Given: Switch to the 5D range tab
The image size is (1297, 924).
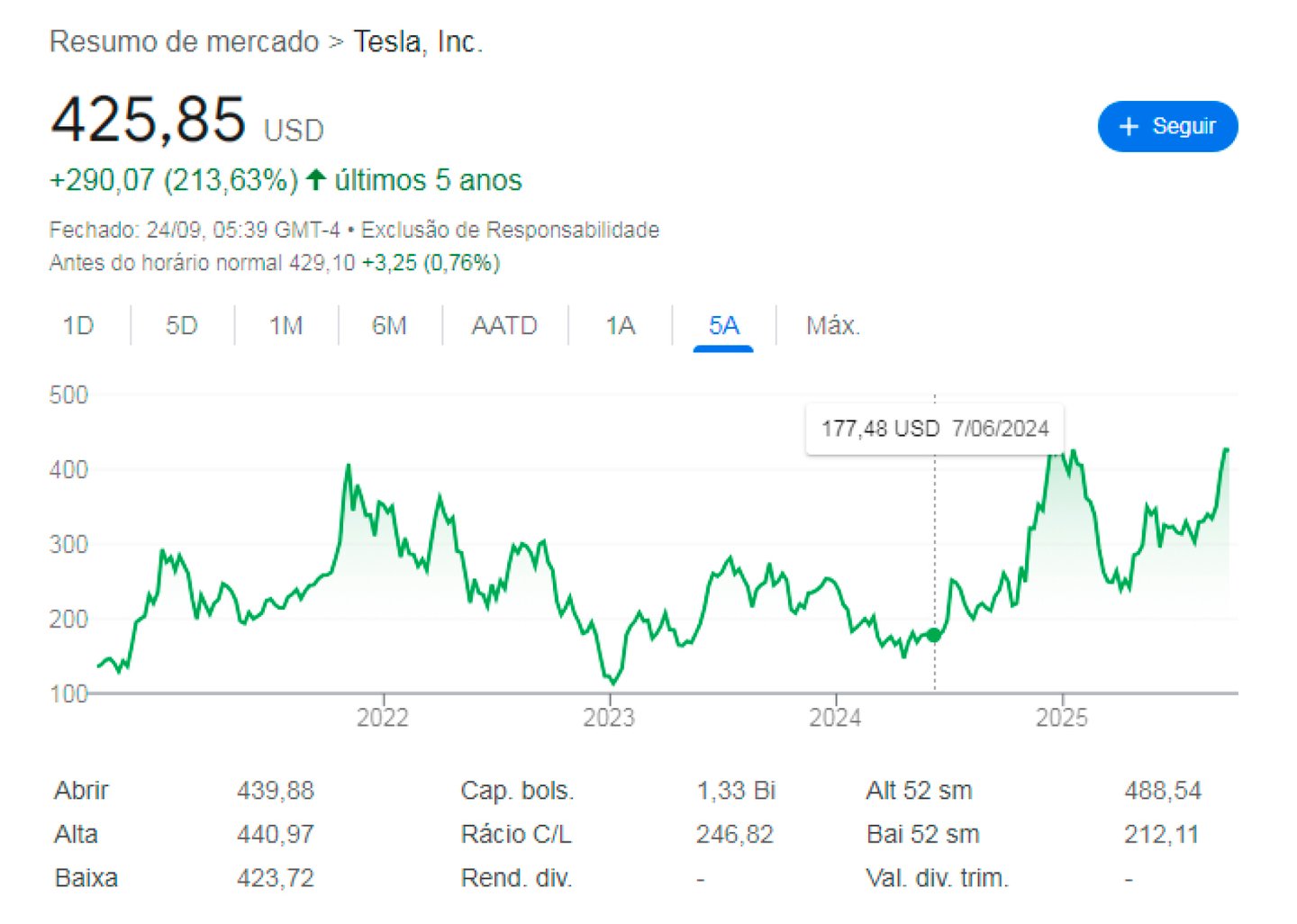Looking at the screenshot, I should 181,325.
